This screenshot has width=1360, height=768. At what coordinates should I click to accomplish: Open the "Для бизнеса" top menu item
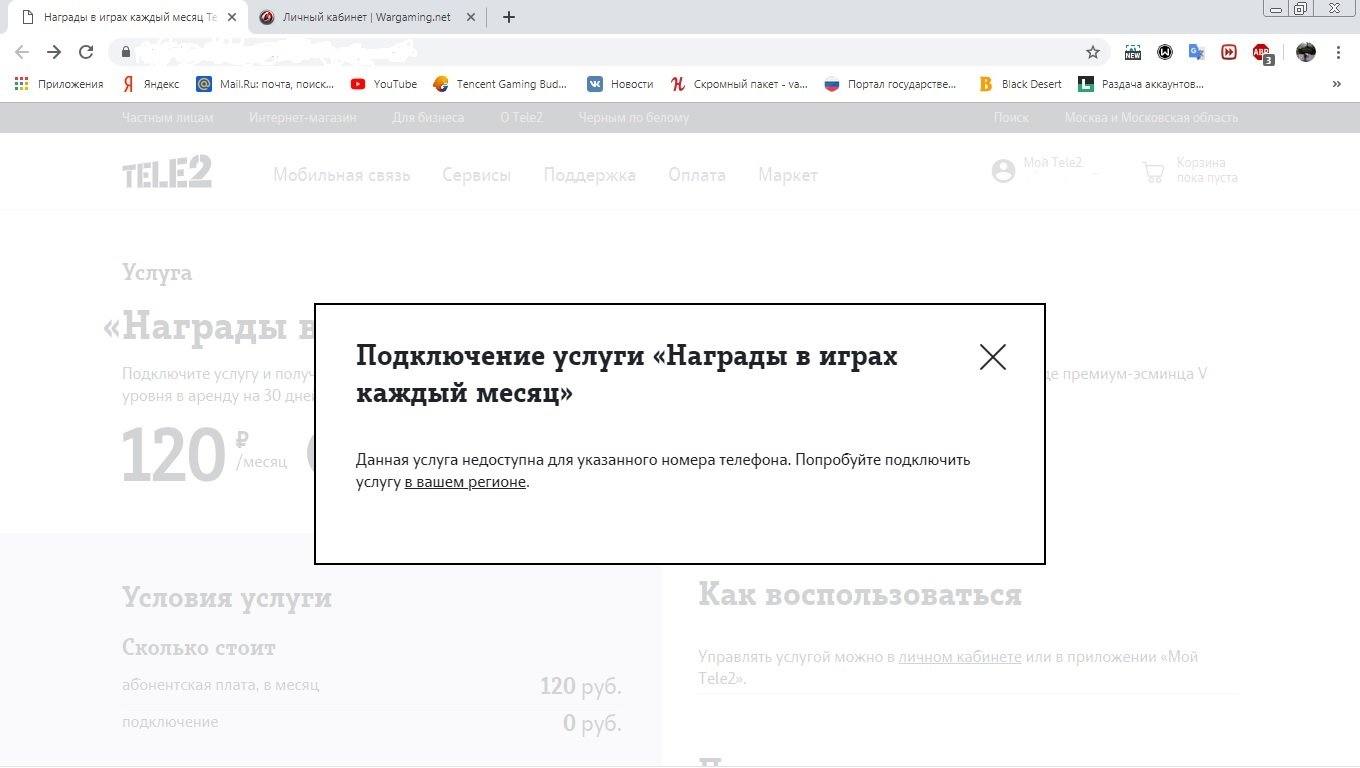point(428,117)
